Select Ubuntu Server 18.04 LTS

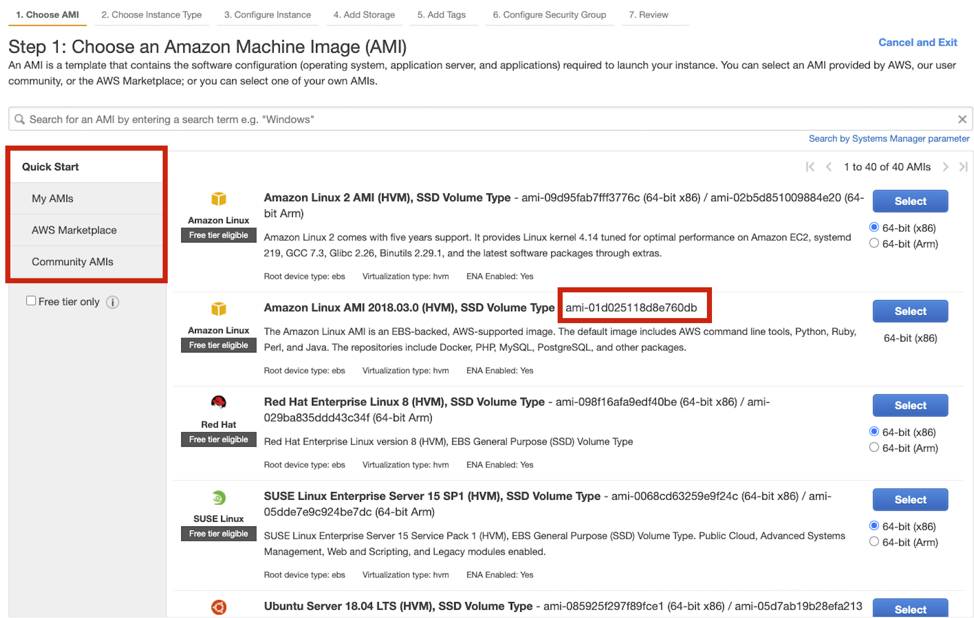910,608
